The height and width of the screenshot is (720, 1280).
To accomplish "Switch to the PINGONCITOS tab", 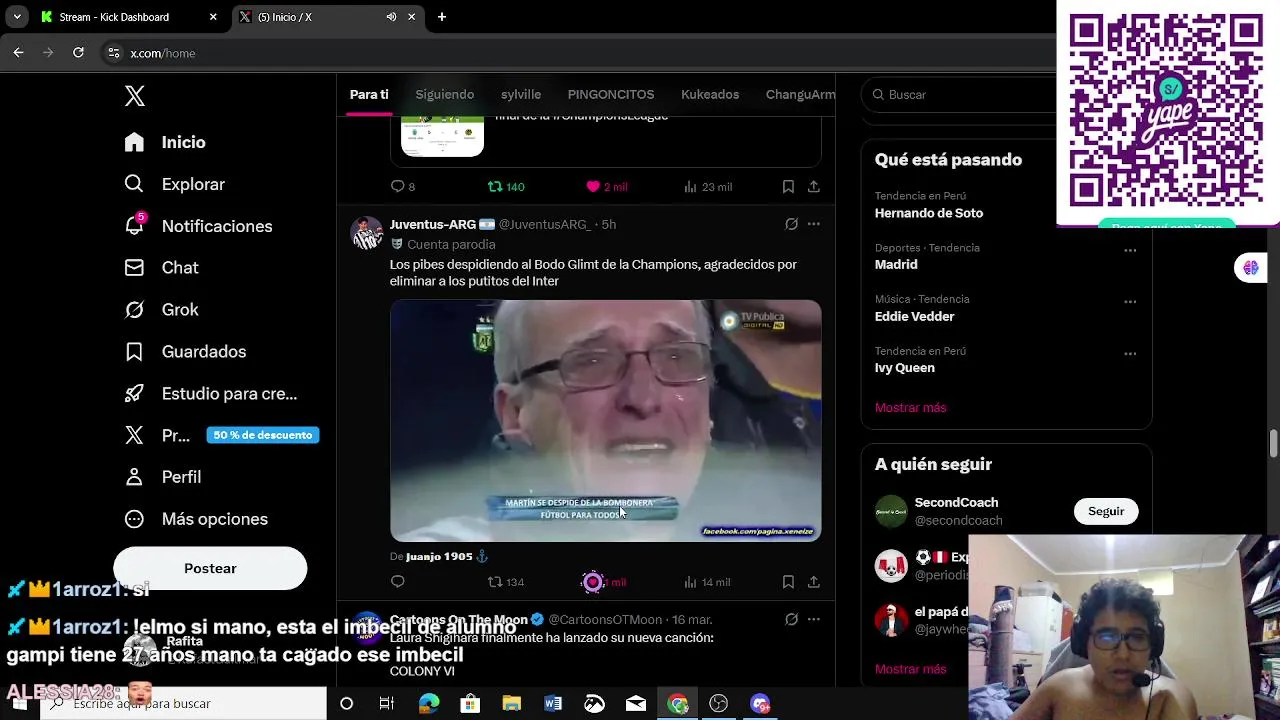I will tap(611, 94).
